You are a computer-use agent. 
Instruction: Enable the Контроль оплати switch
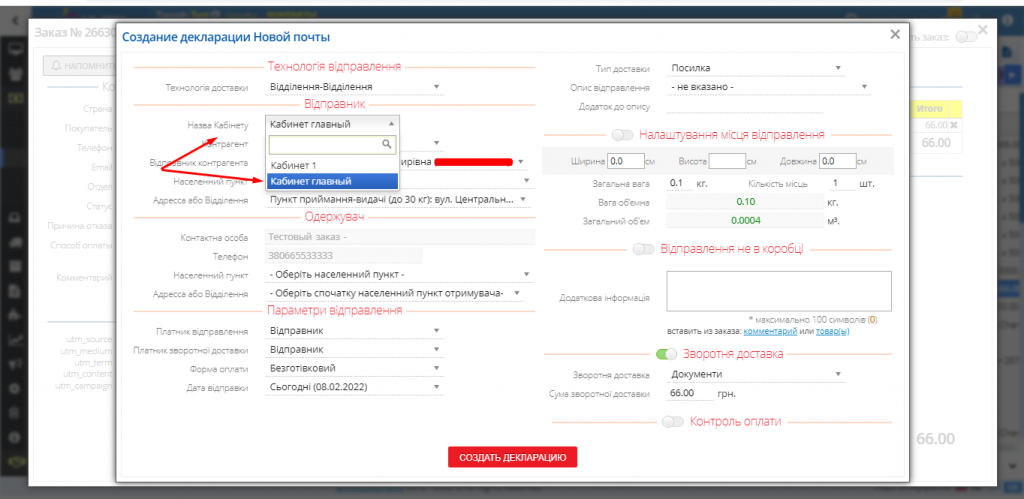click(673, 422)
